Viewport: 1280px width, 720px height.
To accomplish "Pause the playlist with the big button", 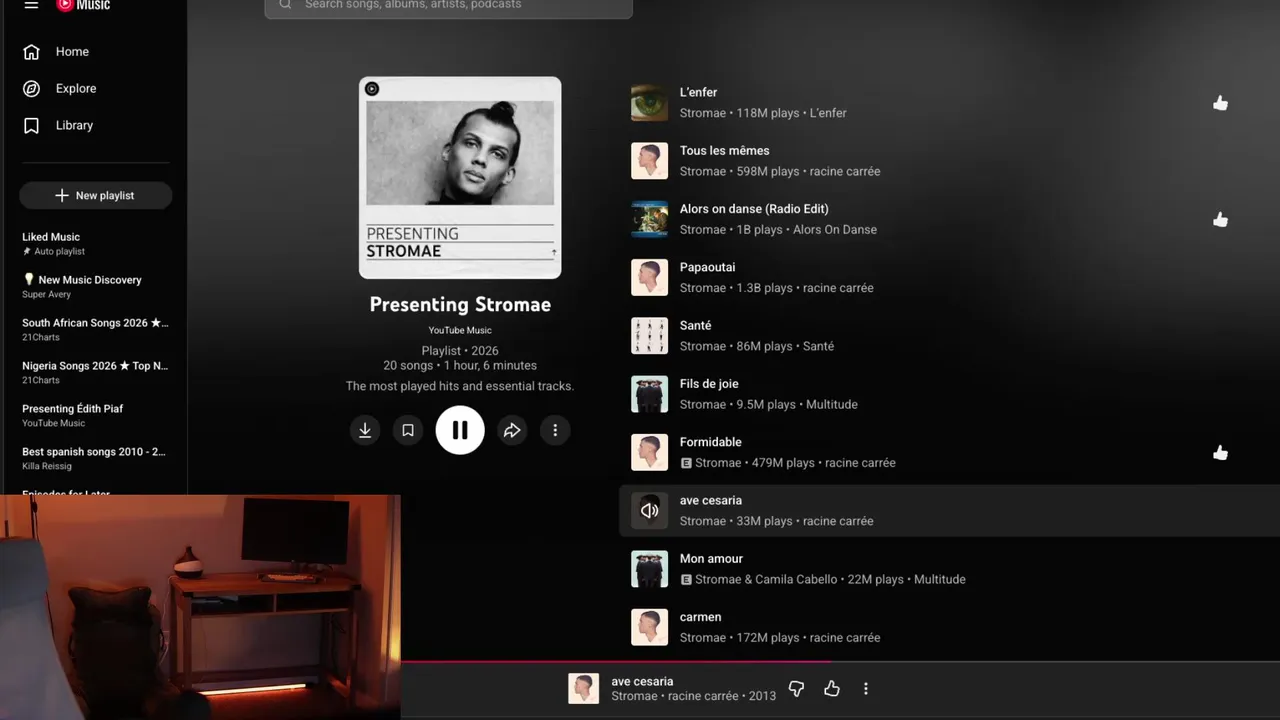I will point(460,430).
